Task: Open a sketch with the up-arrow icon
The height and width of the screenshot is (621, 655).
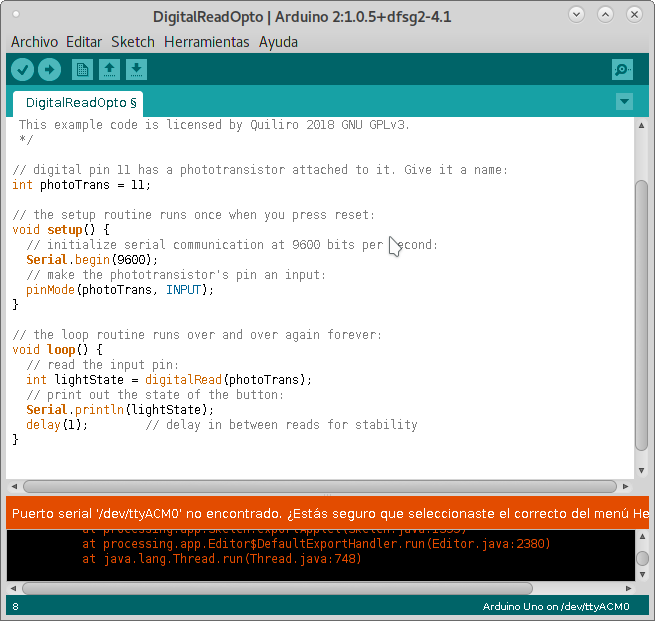Action: point(109,69)
